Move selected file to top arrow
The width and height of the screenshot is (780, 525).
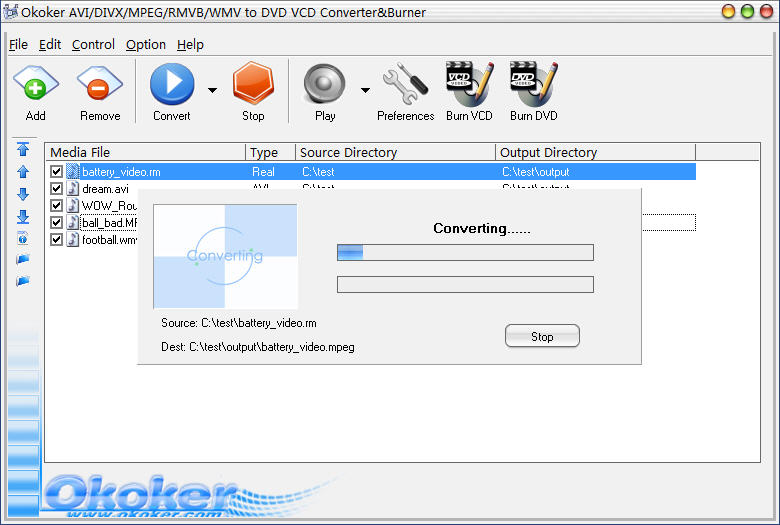pos(23,149)
